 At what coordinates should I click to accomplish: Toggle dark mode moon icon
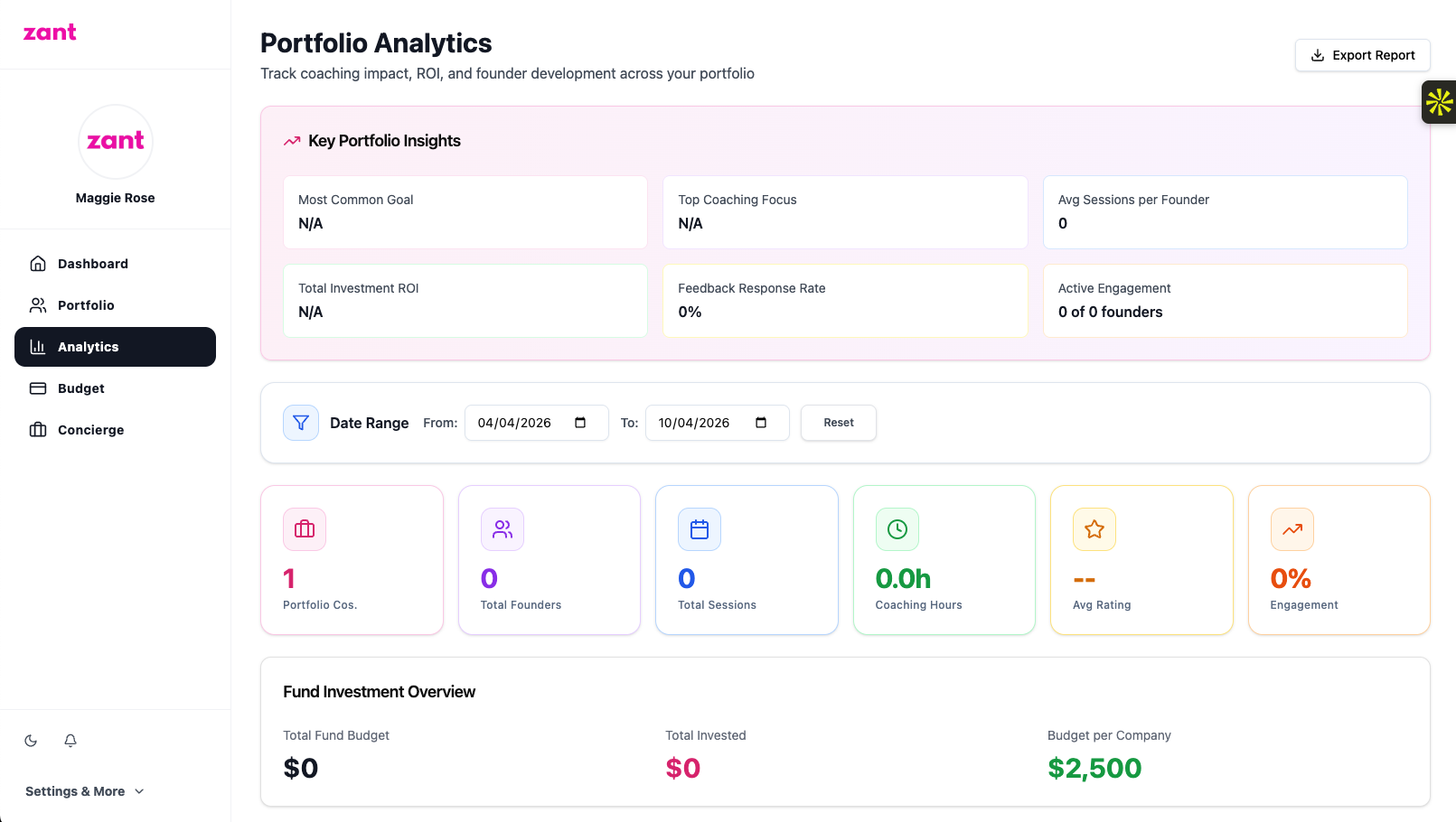point(31,741)
